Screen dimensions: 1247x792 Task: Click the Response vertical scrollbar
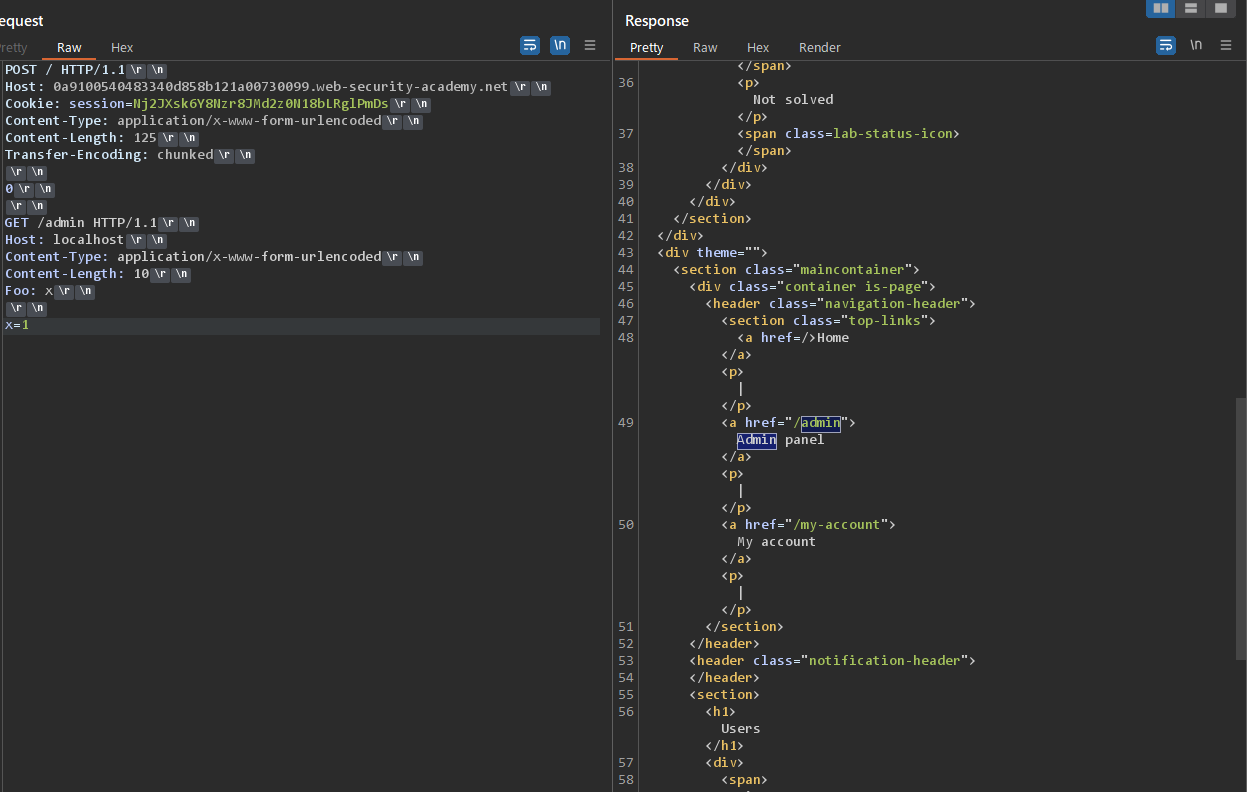[x=1241, y=529]
